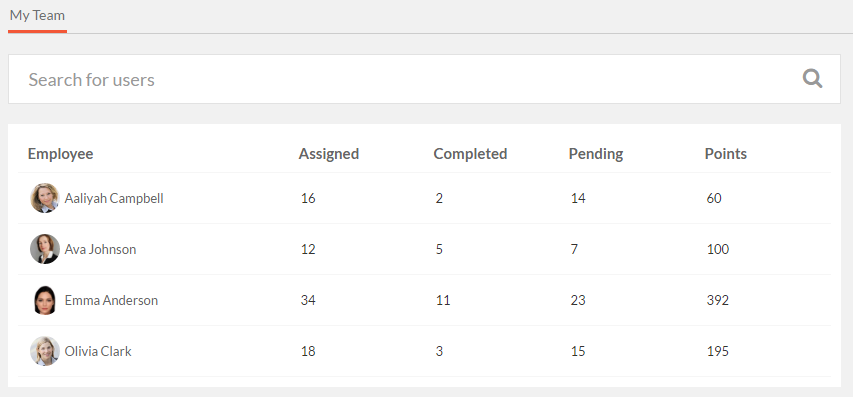Image resolution: width=853 pixels, height=397 pixels.
Task: Open Olivia Clark's avatar image
Action: 45,351
